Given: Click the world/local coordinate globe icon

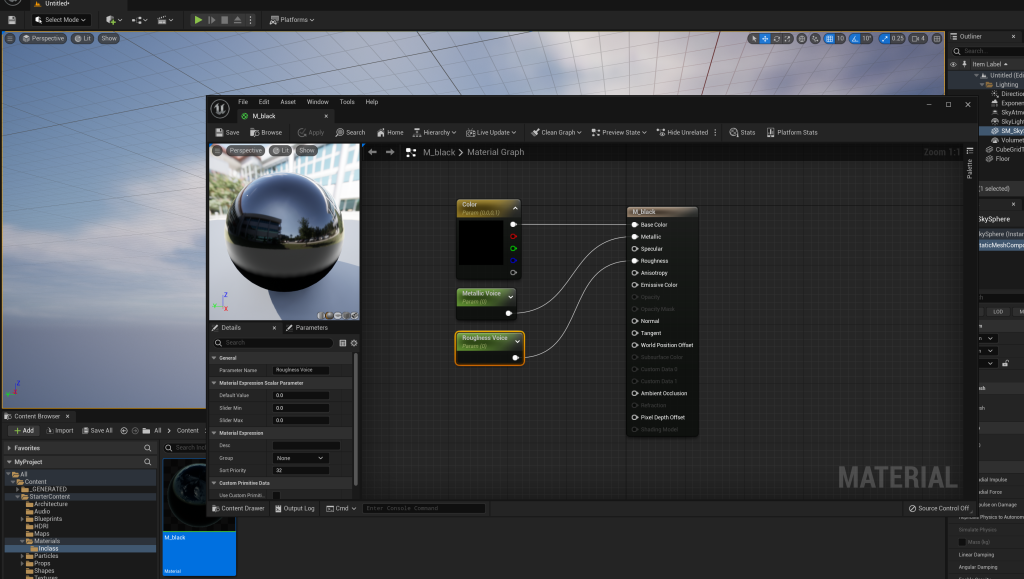Looking at the screenshot, I should [x=802, y=39].
